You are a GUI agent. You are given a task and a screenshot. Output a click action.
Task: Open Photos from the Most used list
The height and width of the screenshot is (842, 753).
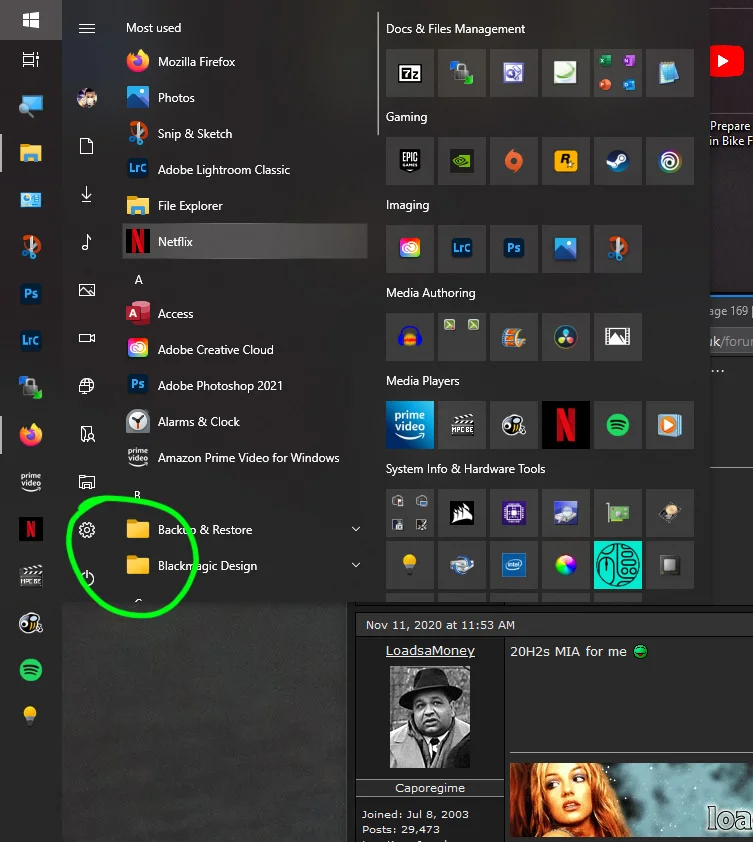(245, 98)
